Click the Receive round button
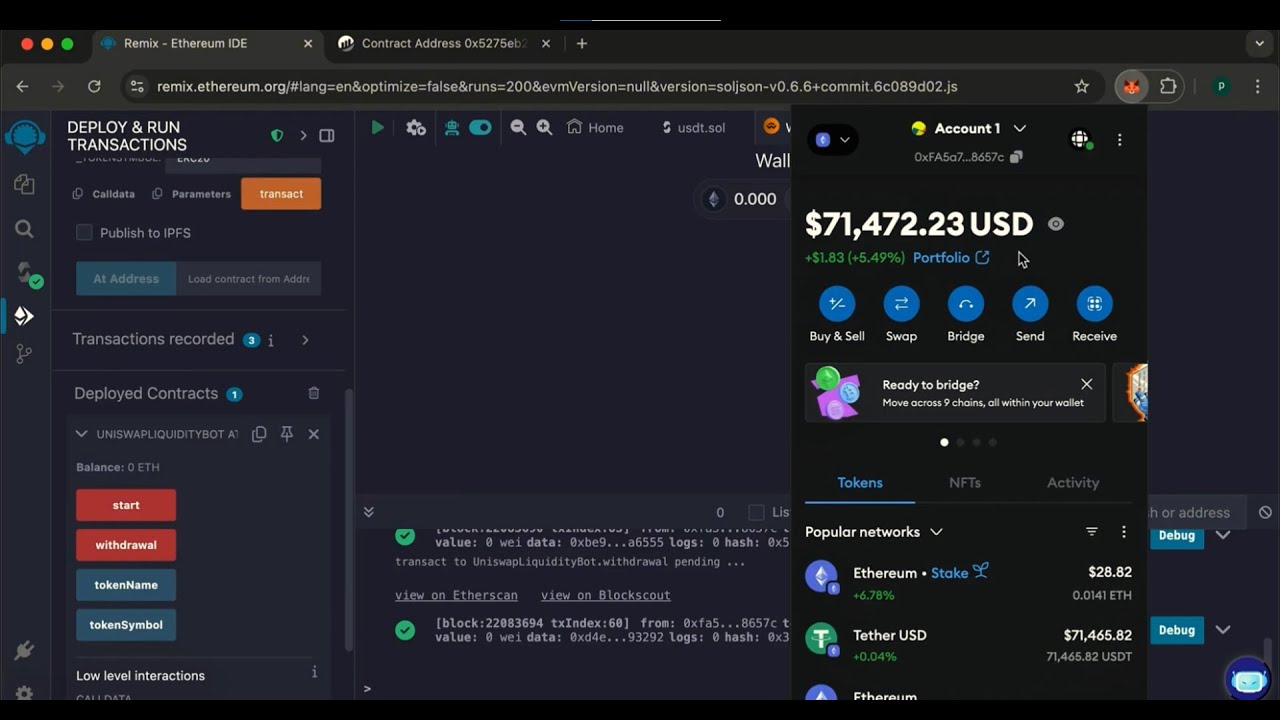 1094,304
